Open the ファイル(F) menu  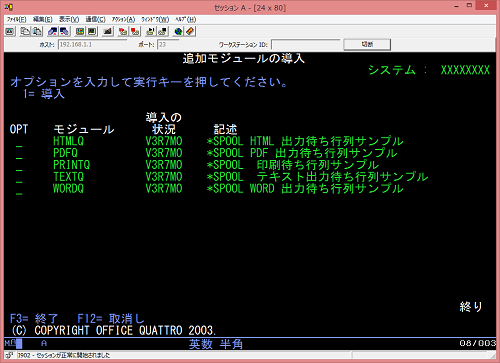coord(16,19)
